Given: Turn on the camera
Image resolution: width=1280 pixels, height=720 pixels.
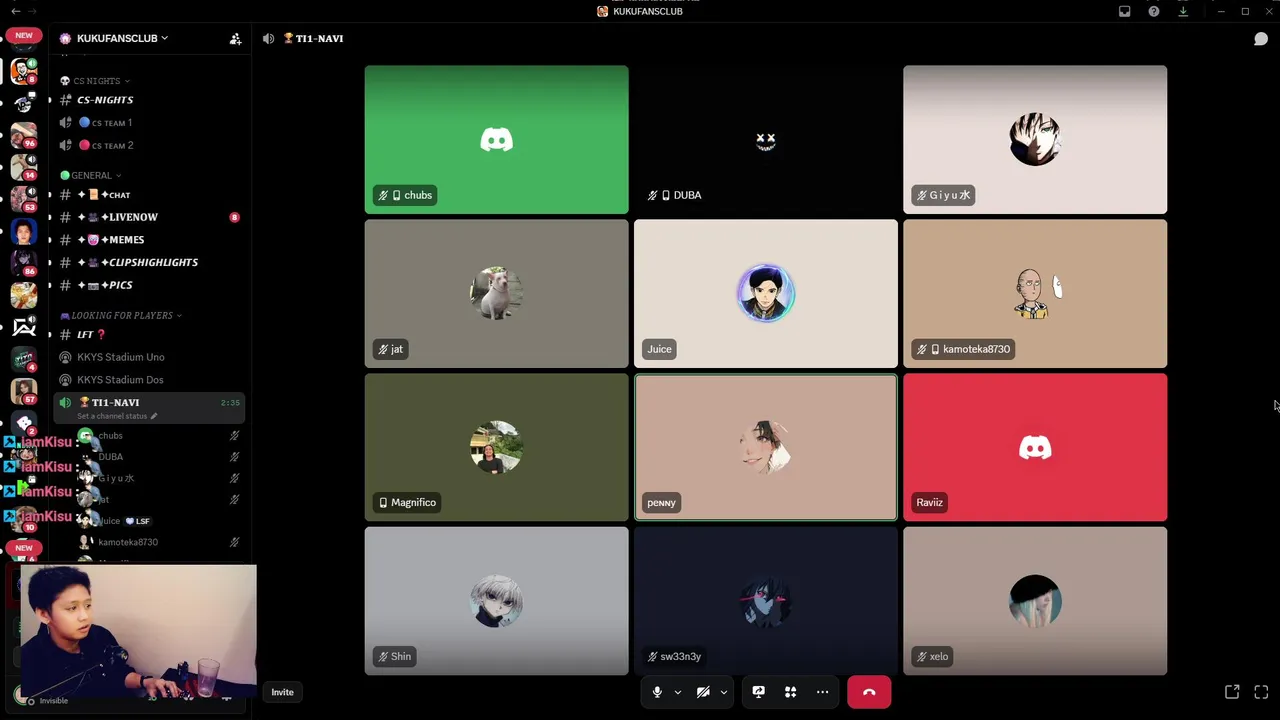Looking at the screenshot, I should [x=703, y=692].
